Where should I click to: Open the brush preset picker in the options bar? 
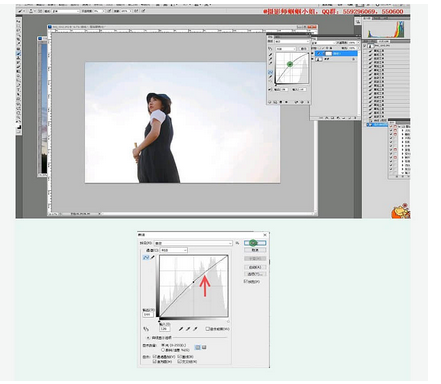tap(32, 11)
